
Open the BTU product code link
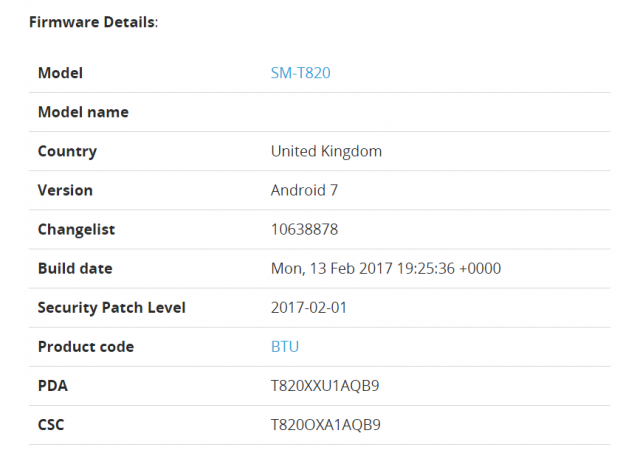pos(285,347)
